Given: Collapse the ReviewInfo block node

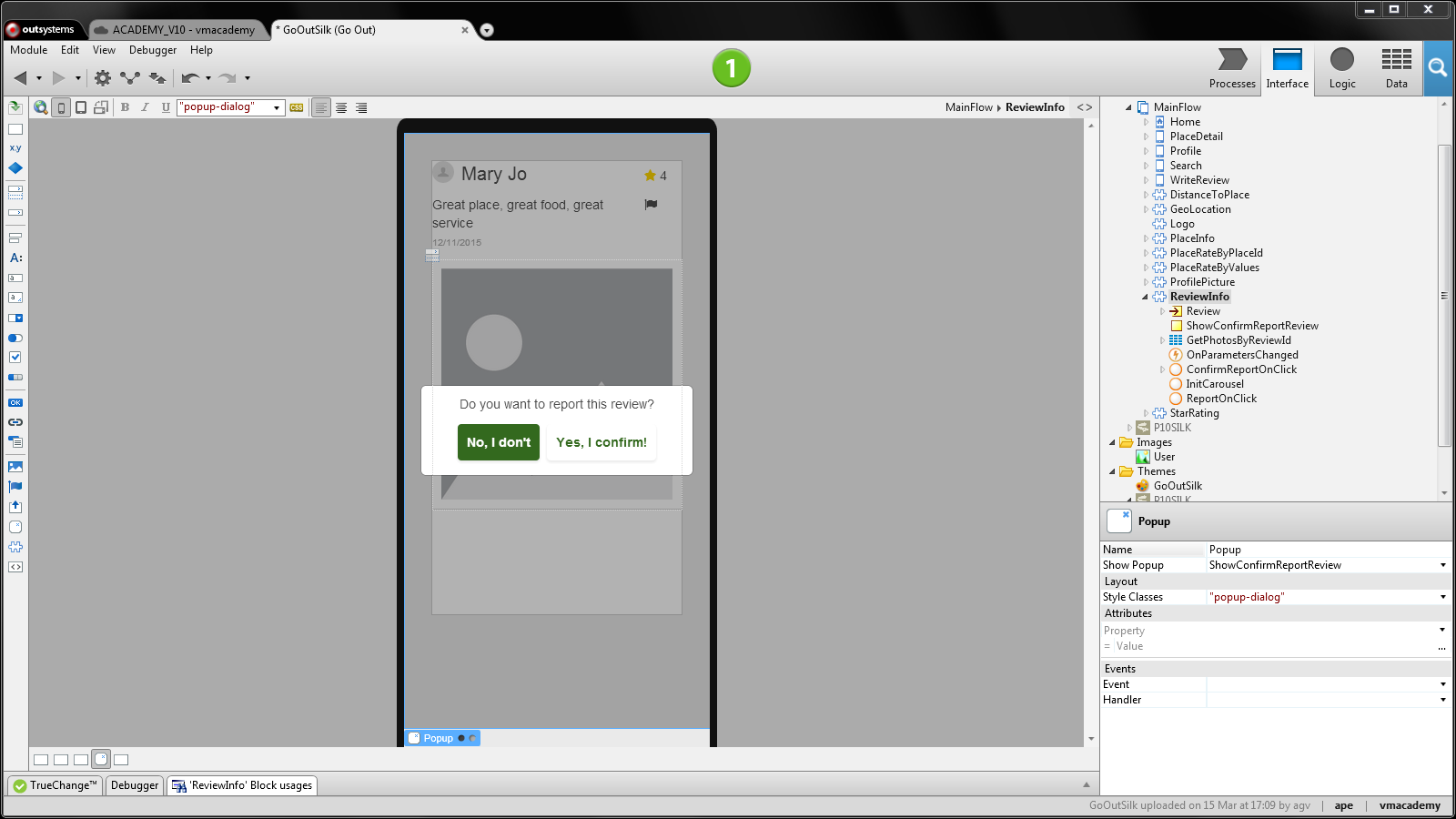Looking at the screenshot, I should tap(1143, 296).
